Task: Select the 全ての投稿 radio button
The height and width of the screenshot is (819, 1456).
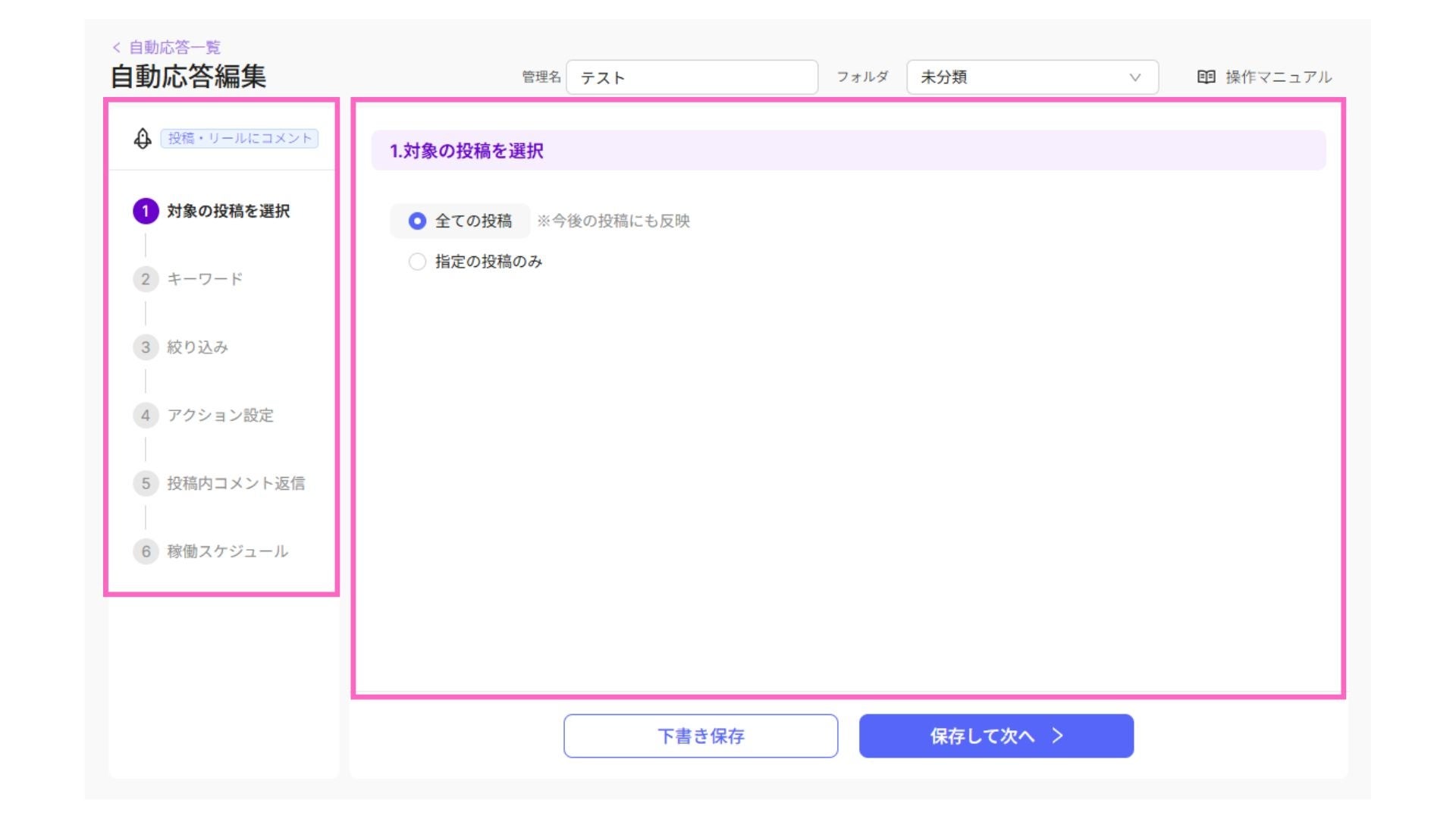Action: pyautogui.click(x=417, y=221)
